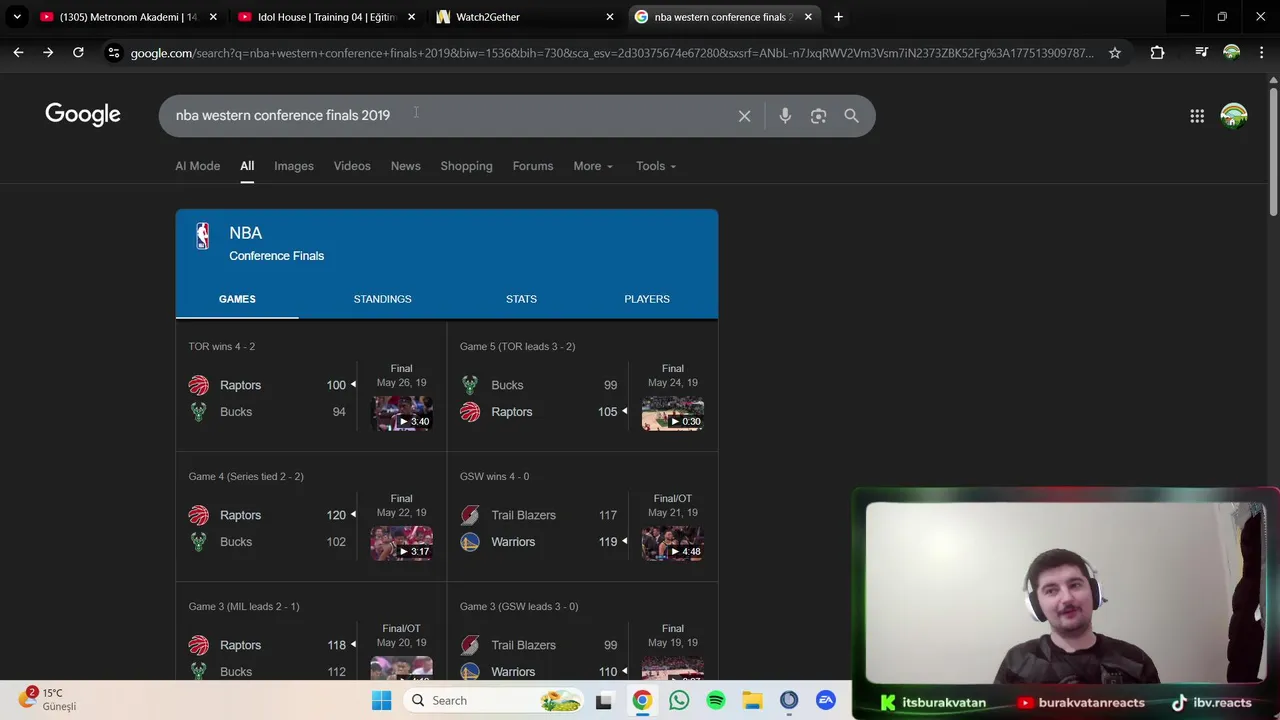Select the GAMES tab in NBA card
The image size is (1280, 720).
(x=237, y=299)
